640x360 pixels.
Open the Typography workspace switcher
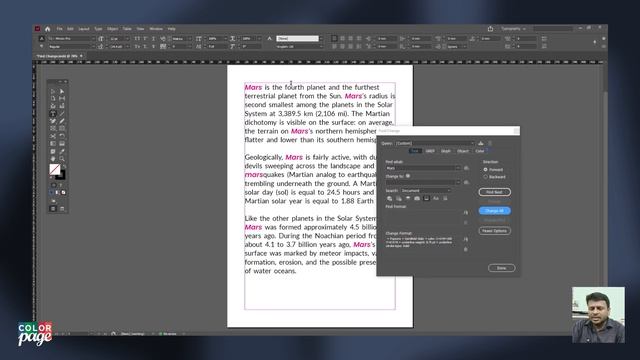pyautogui.click(x=513, y=29)
